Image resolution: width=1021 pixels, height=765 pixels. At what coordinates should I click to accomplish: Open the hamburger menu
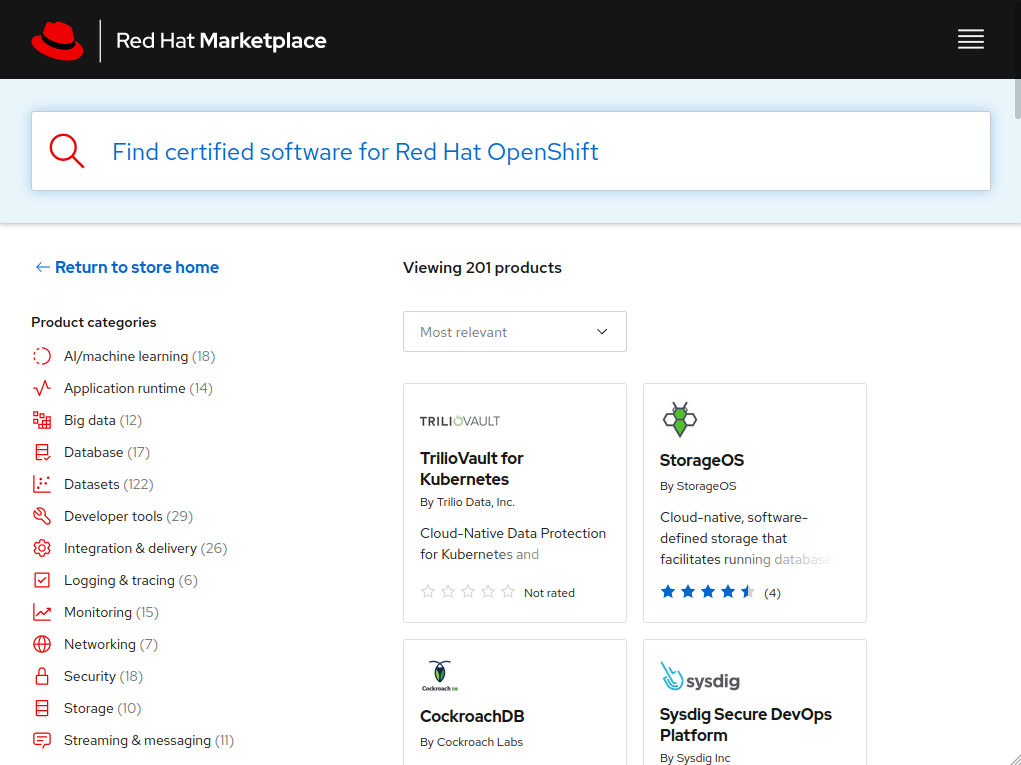click(970, 40)
